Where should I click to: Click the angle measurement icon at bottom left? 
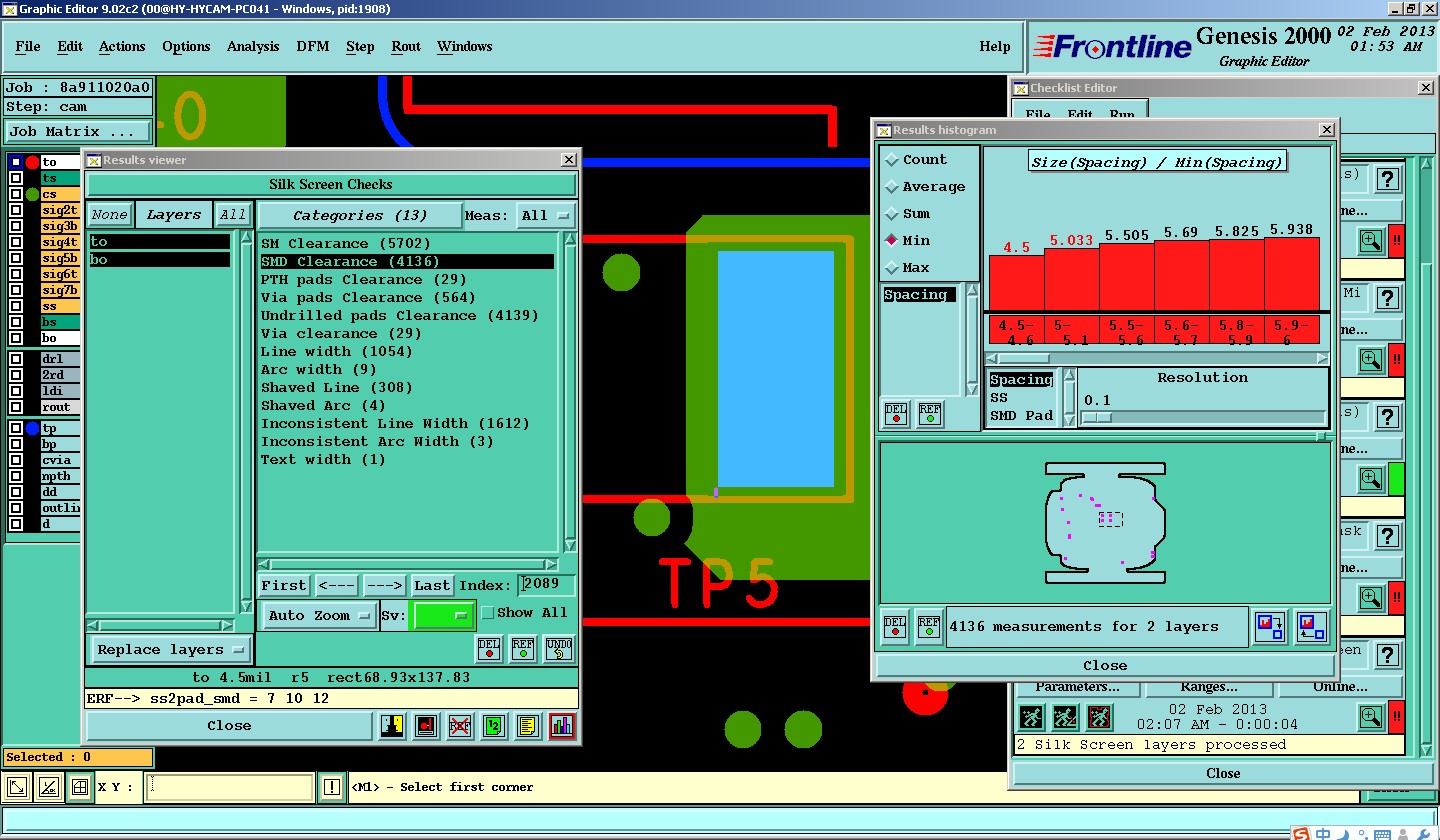(x=48, y=788)
